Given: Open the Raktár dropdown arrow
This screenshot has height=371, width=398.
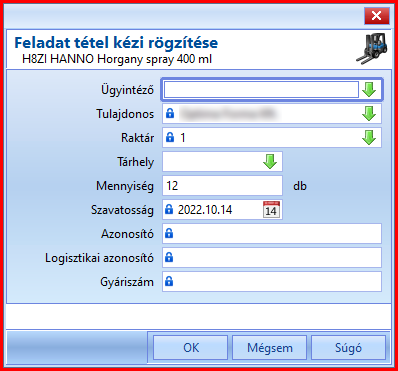Looking at the screenshot, I should (x=369, y=138).
